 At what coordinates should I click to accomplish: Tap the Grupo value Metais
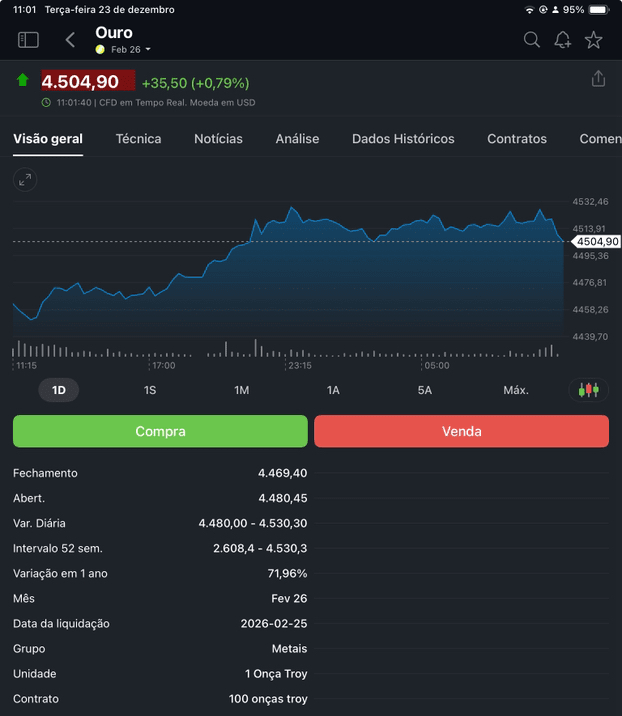290,649
